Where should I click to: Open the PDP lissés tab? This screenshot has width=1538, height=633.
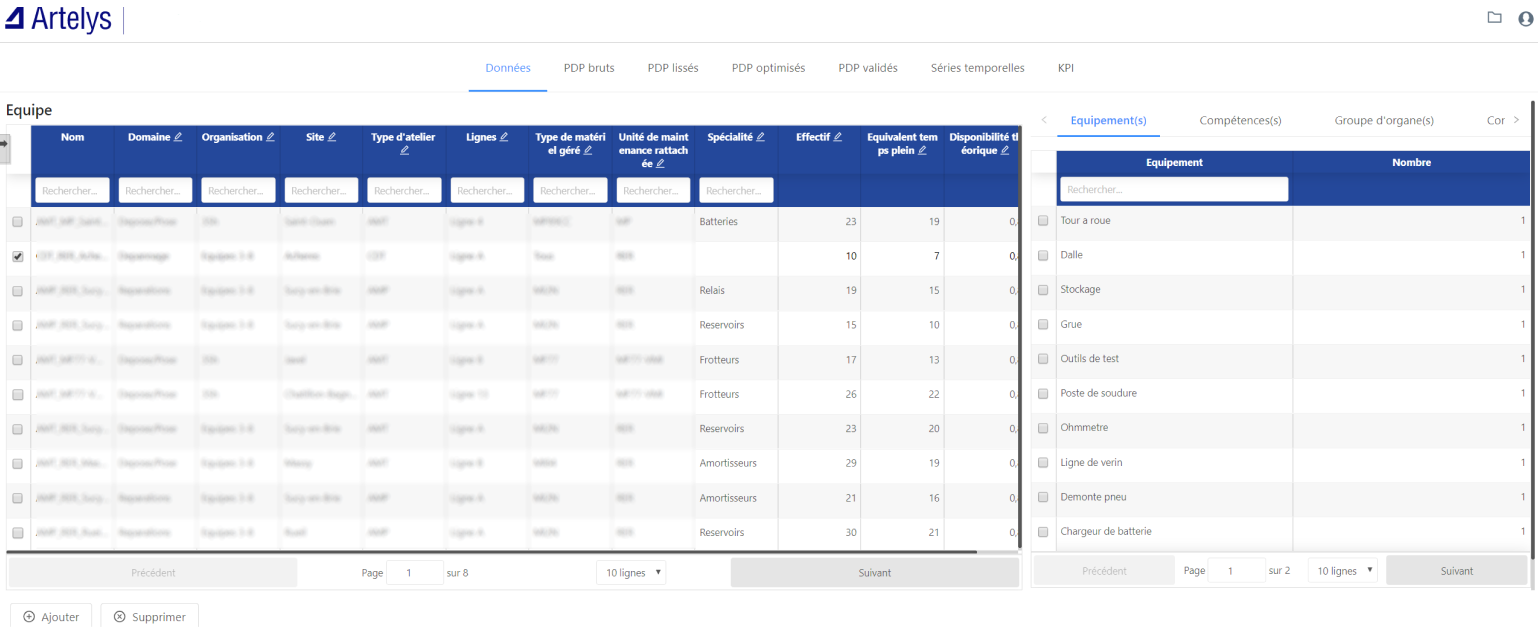pyautogui.click(x=673, y=68)
